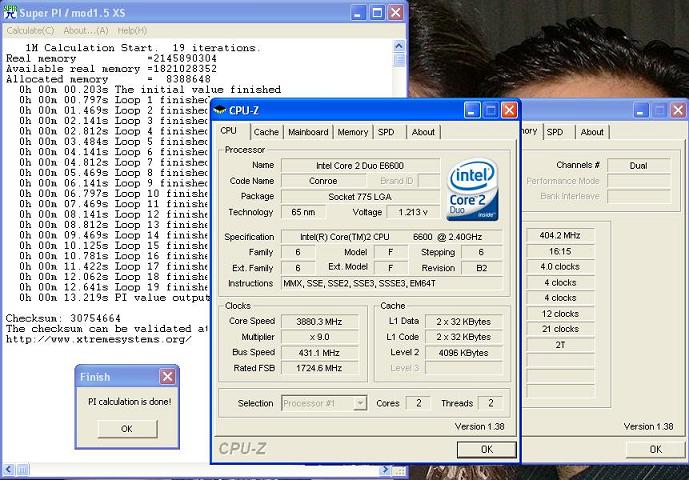This screenshot has width=689, height=480.
Task: Click the Rated FSB value 1724.6 MHz
Action: coord(319,368)
